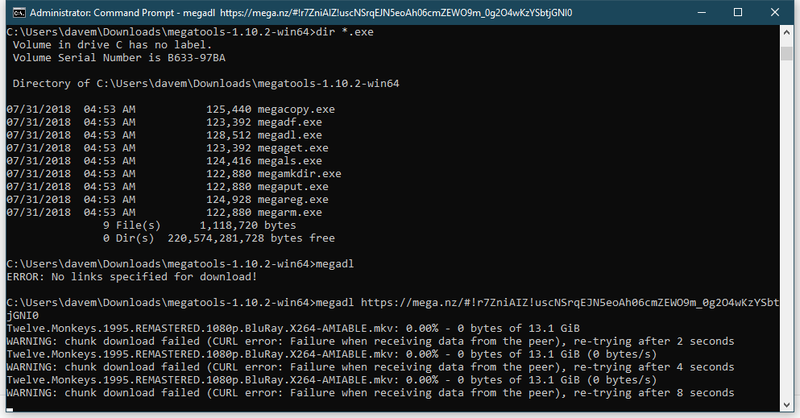Click the scrollbar up arrow
This screenshot has height=418, width=800.
click(x=786, y=32)
